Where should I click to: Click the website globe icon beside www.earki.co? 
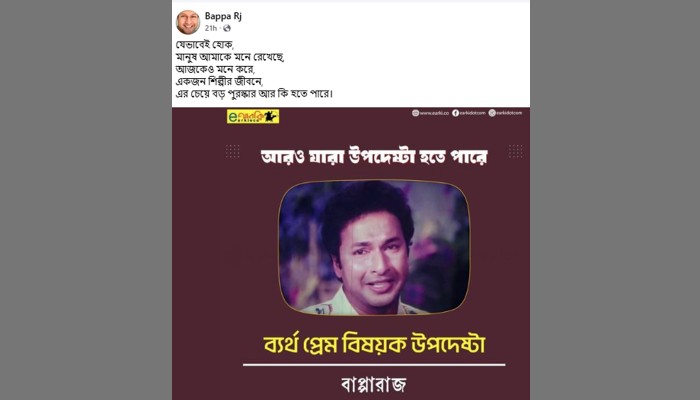415,113
